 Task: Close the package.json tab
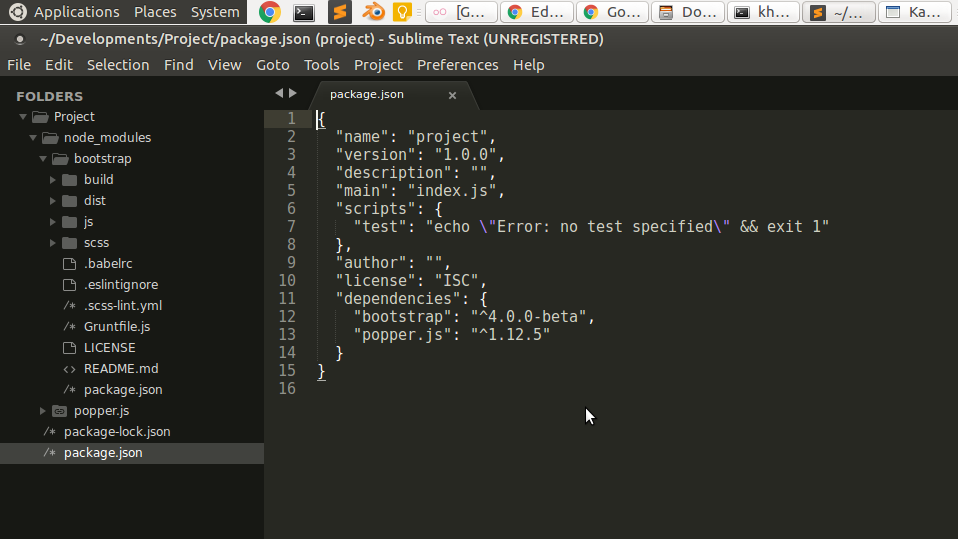coord(452,95)
